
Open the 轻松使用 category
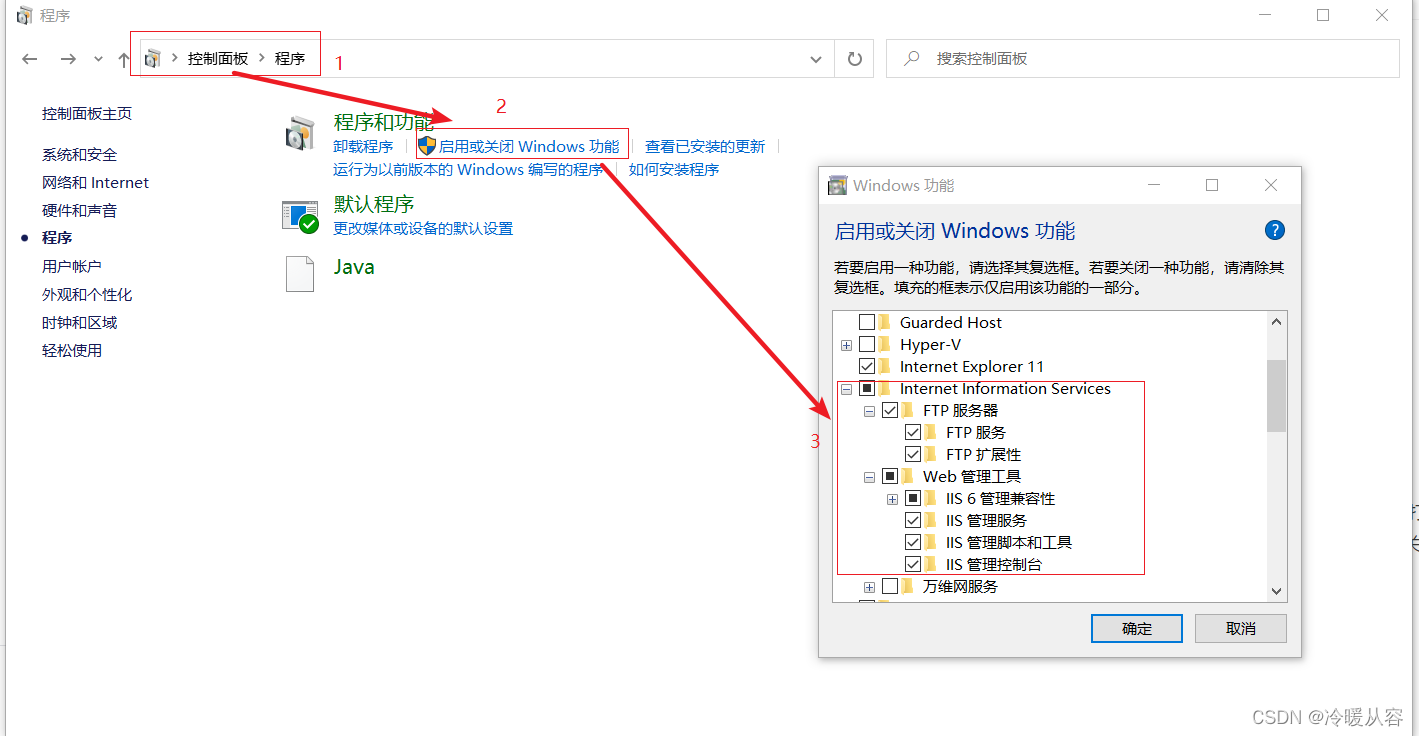pos(72,351)
